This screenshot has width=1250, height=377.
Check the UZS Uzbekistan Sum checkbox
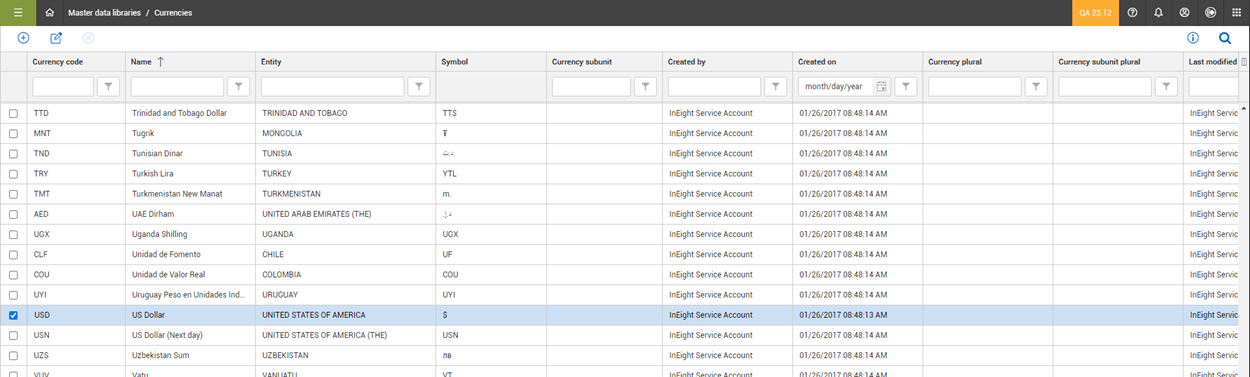[13, 355]
